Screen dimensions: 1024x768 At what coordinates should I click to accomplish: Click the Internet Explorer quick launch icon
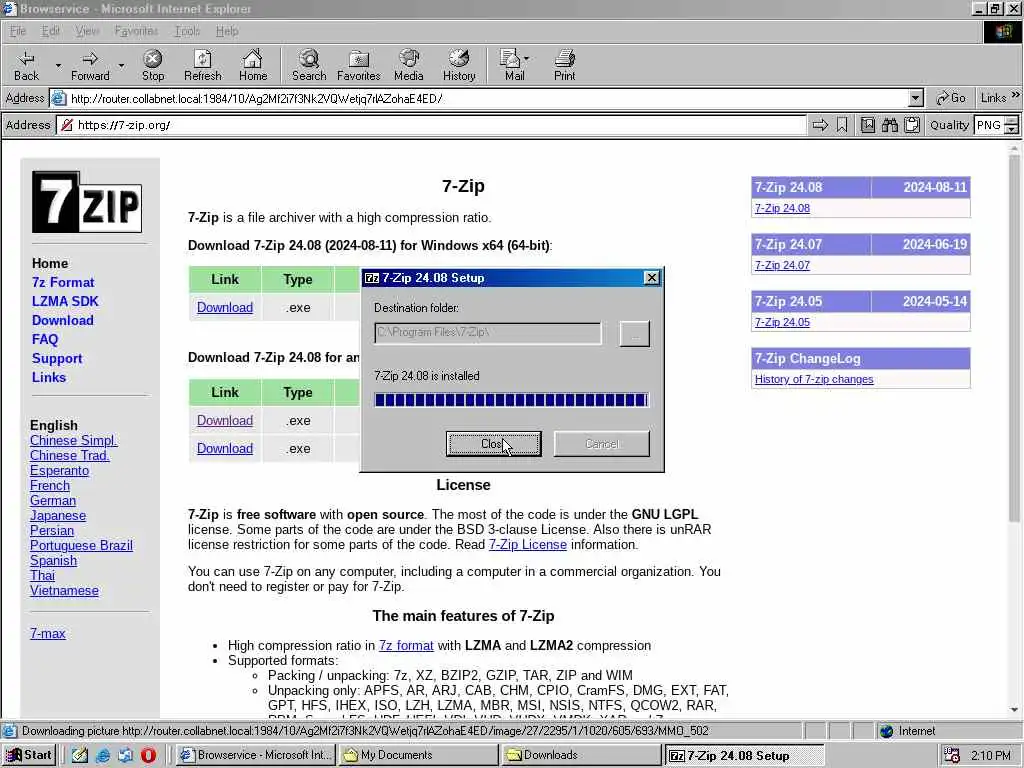(x=103, y=755)
